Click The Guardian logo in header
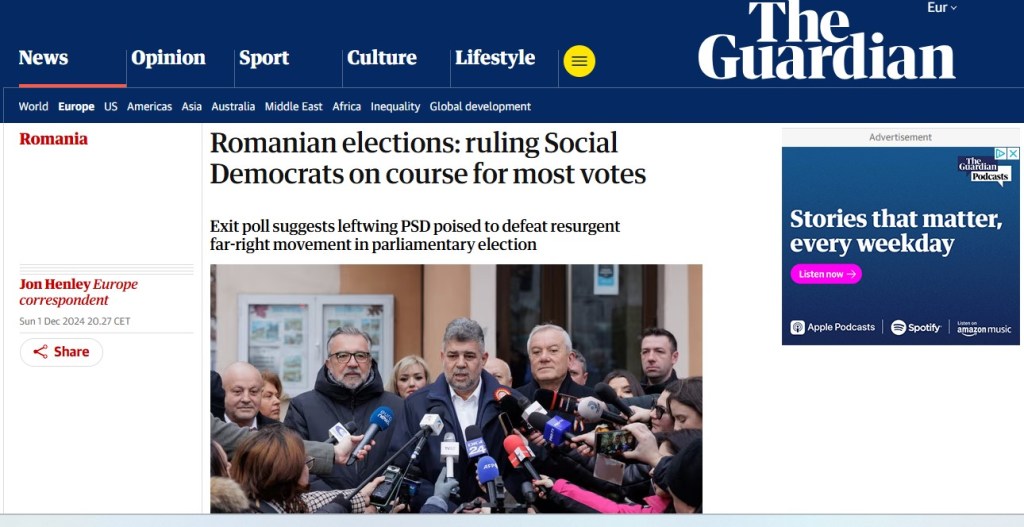 826,41
